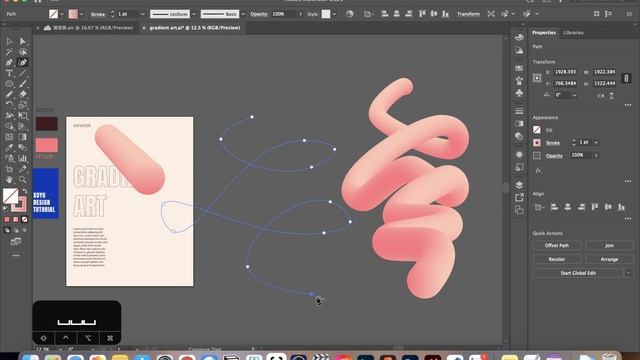Expand opacity slider arrow in control bar
This screenshot has height=360, width=640.
[300, 14]
